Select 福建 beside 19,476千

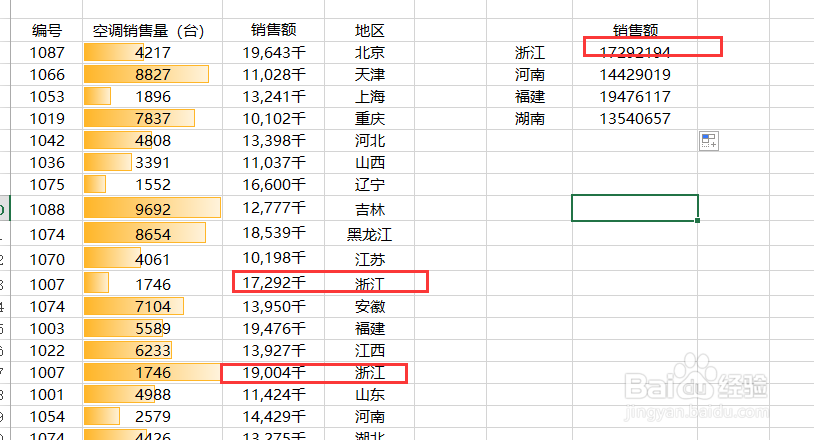tap(370, 328)
